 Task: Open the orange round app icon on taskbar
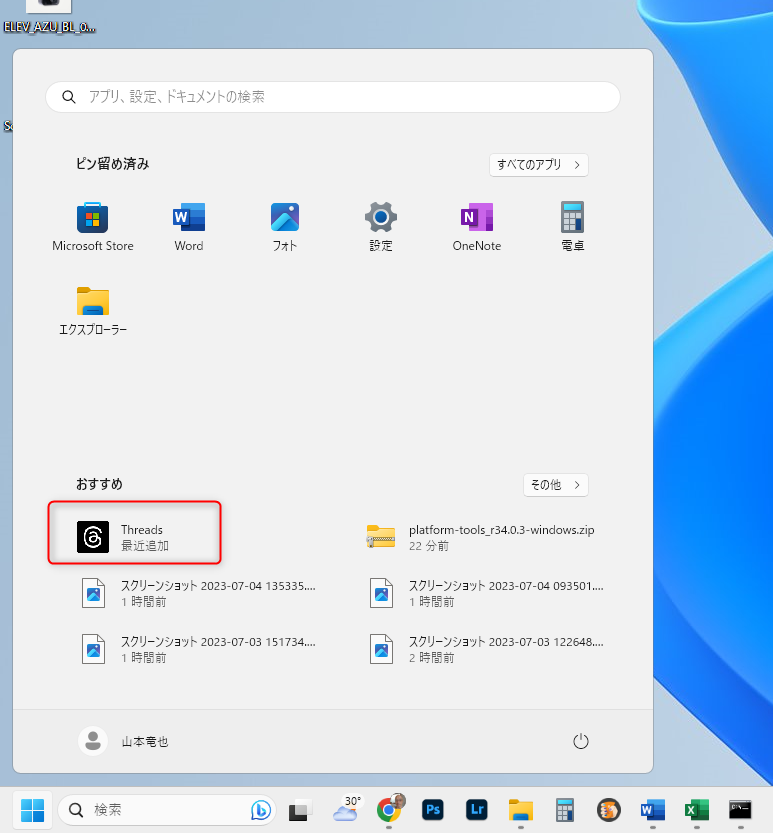(608, 810)
